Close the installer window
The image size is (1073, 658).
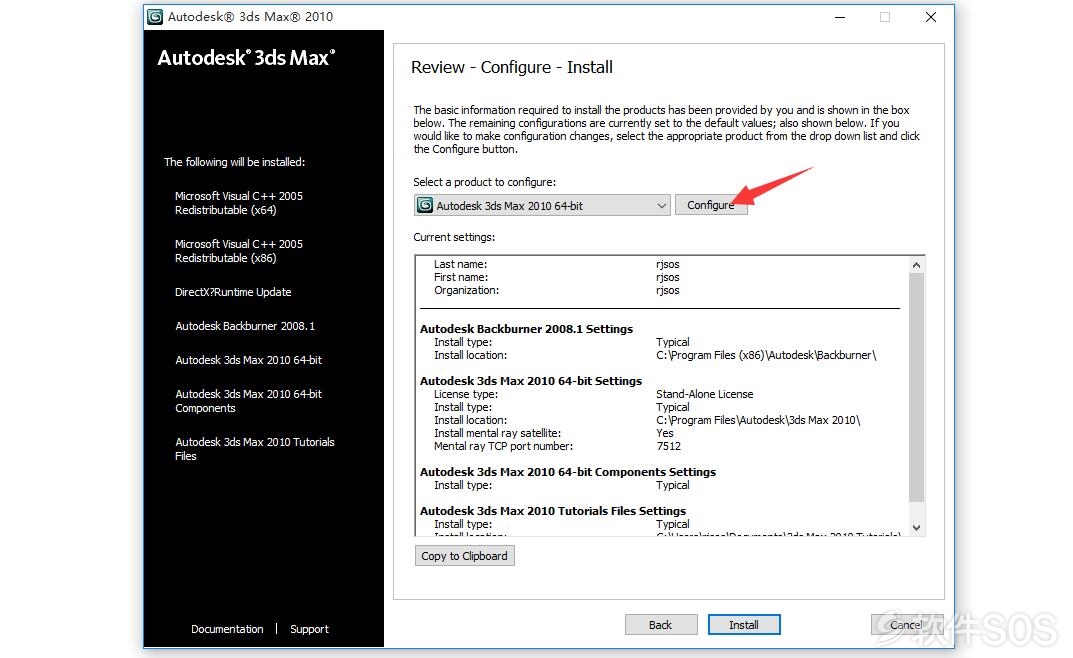click(x=931, y=17)
